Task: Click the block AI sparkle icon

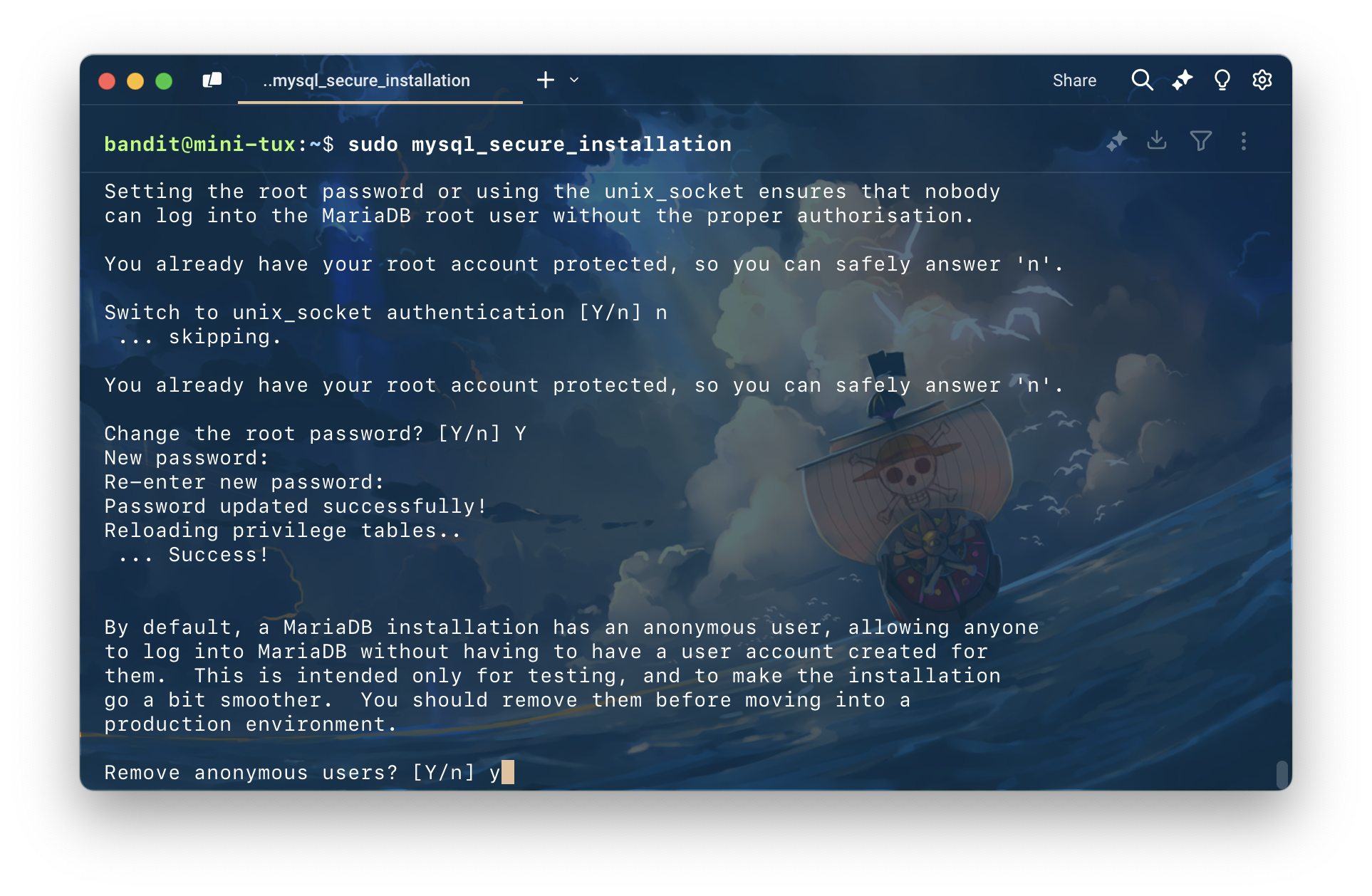Action: [x=1117, y=141]
